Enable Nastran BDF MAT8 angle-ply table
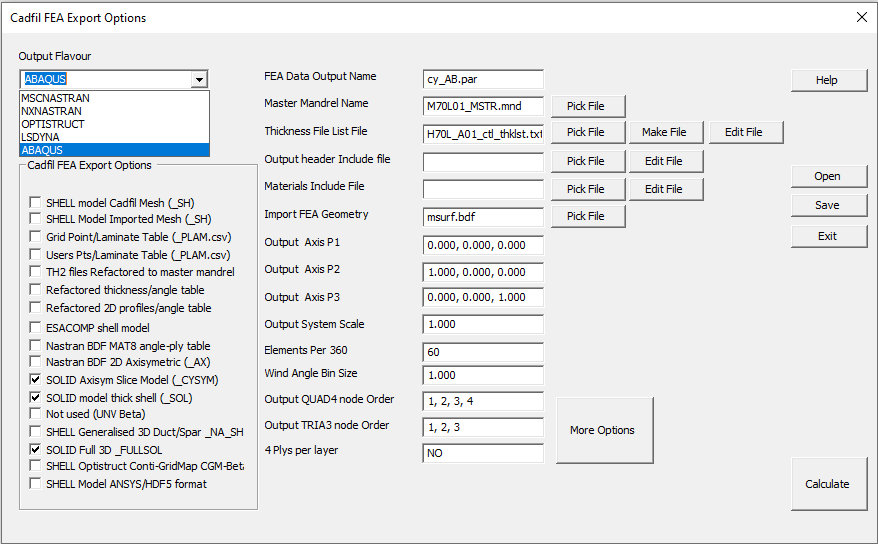The height and width of the screenshot is (544, 878). point(35,345)
